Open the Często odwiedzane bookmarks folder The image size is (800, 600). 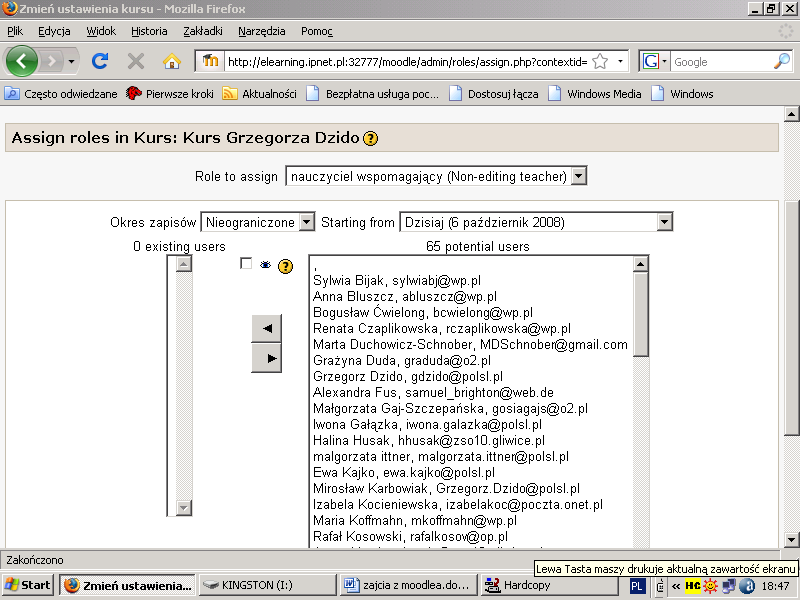tap(61, 94)
